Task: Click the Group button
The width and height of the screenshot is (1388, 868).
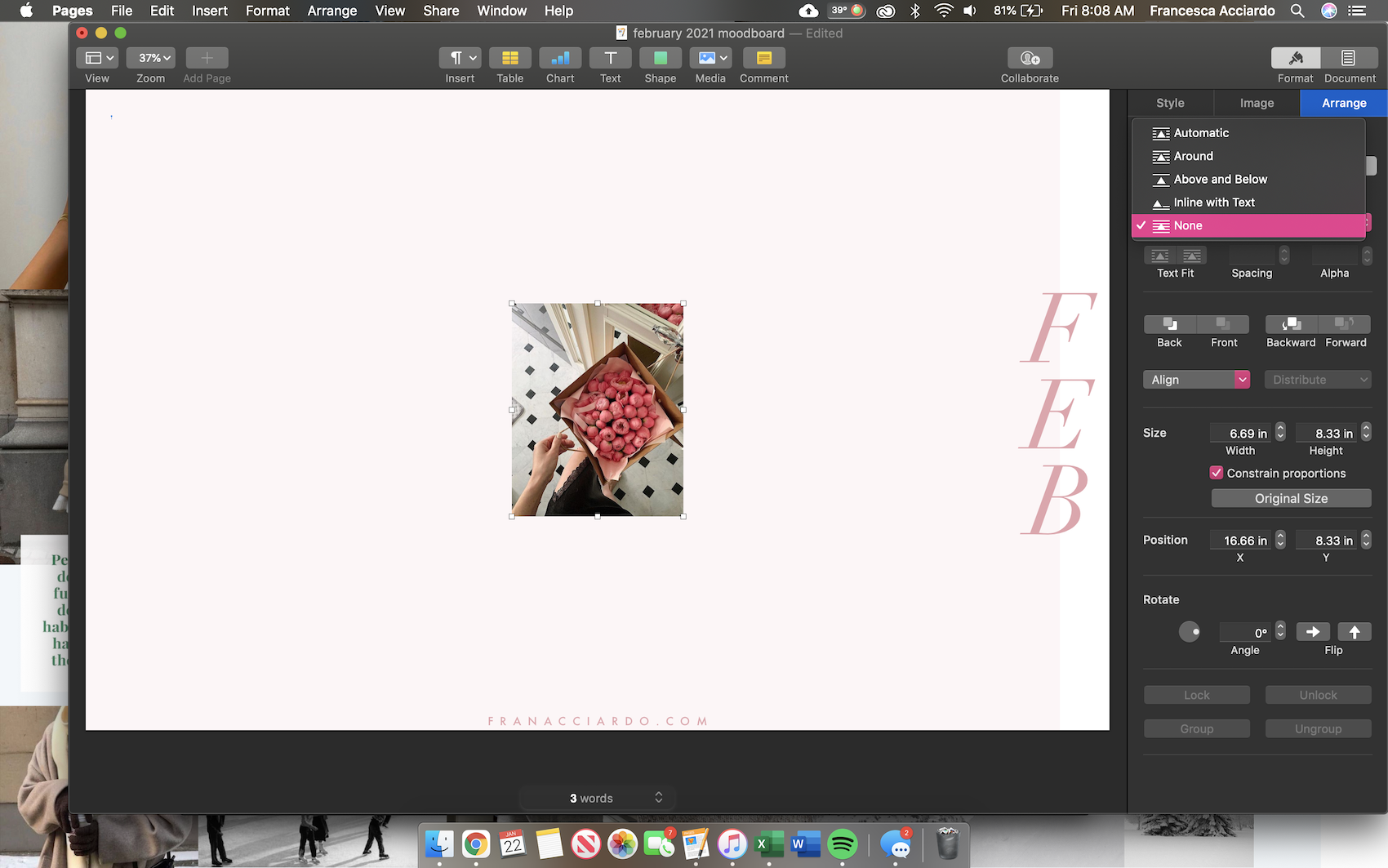Action: click(x=1196, y=728)
